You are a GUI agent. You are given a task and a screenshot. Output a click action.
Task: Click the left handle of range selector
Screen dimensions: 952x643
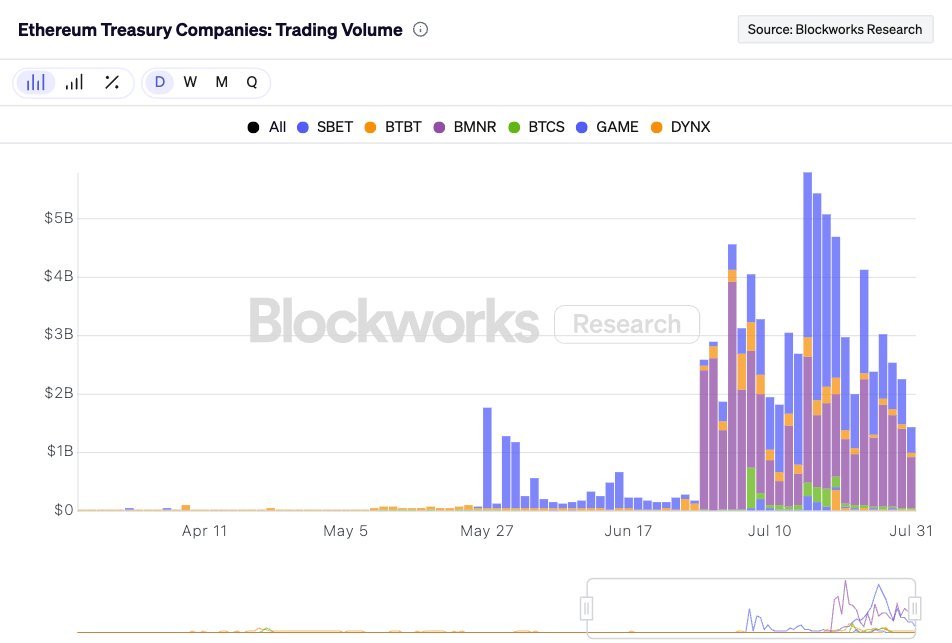[x=586, y=608]
